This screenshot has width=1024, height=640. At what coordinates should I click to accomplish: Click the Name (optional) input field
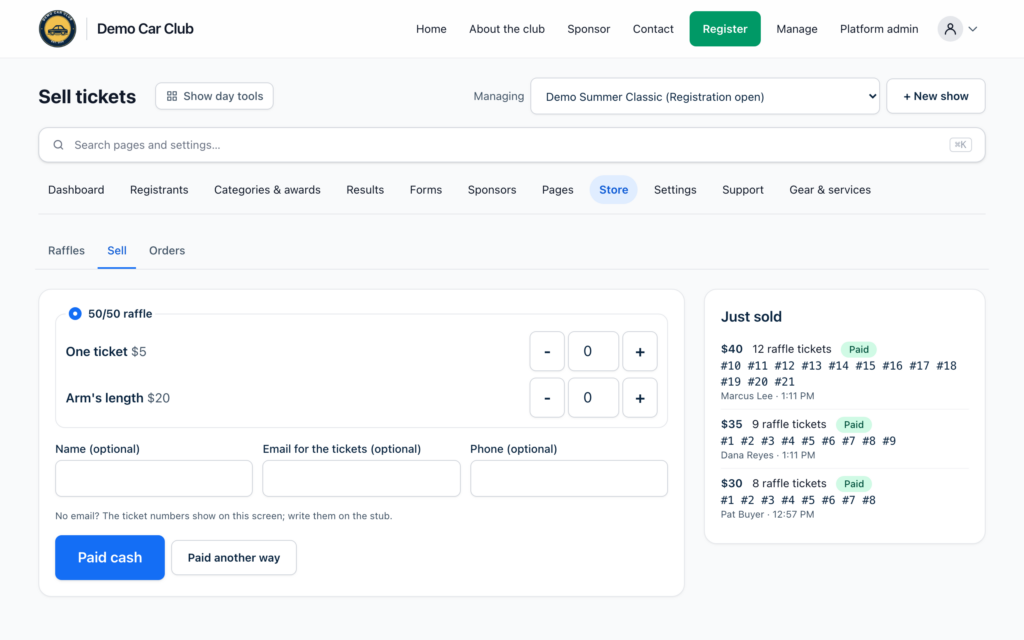(x=154, y=479)
